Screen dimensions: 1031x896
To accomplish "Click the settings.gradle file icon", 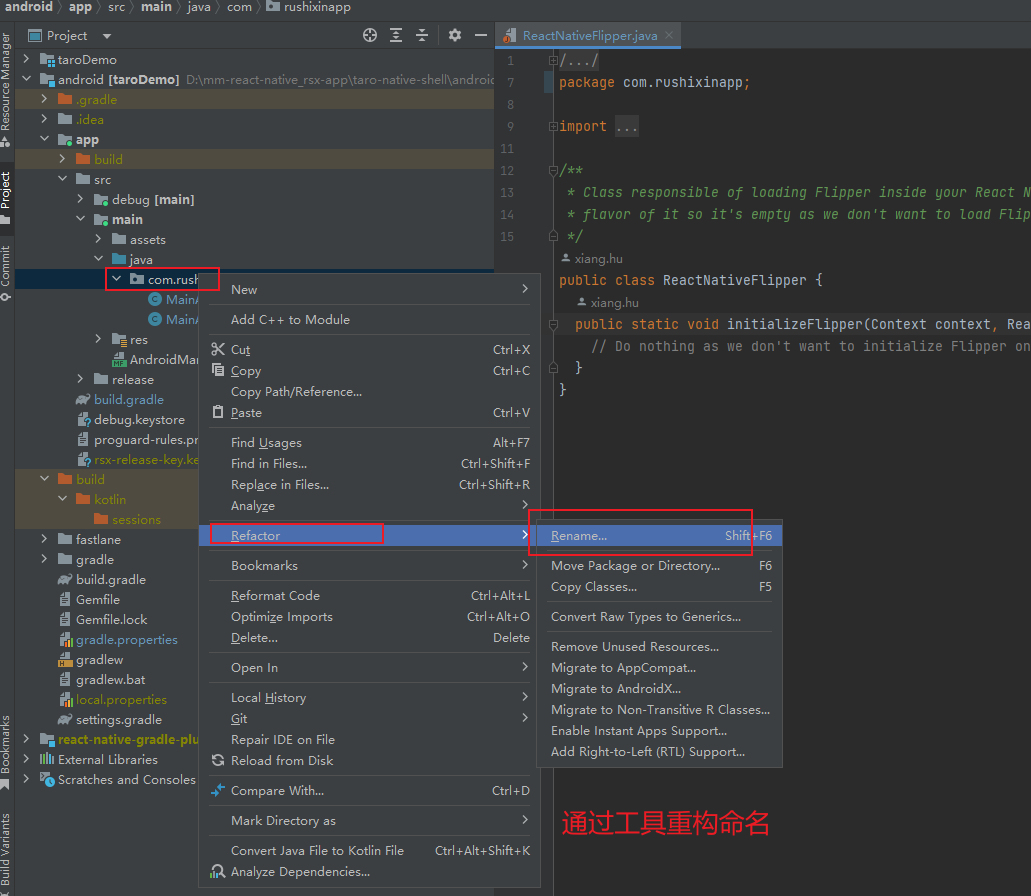I will click(x=64, y=720).
